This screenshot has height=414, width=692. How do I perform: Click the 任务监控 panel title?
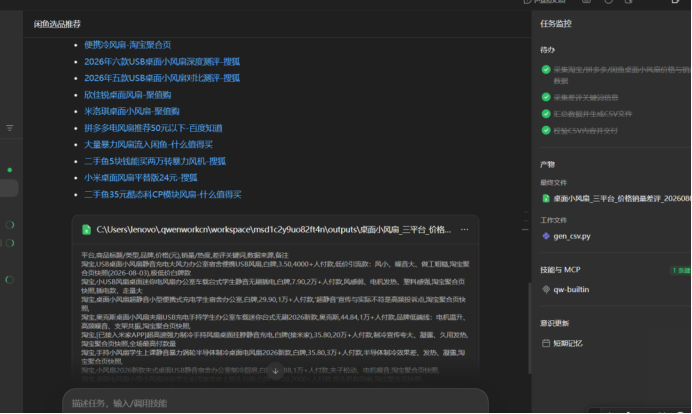(x=556, y=24)
